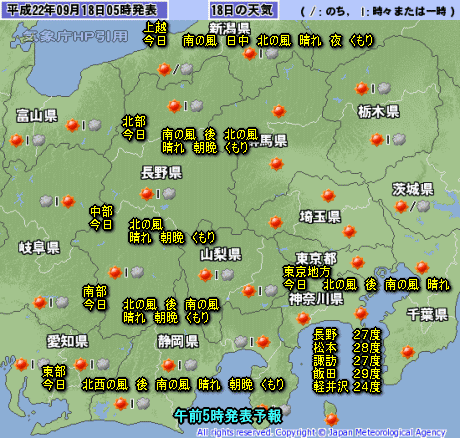Select the sun icon above the 埼玉県 label
Viewport: 460px width, 438px height.
328,196
